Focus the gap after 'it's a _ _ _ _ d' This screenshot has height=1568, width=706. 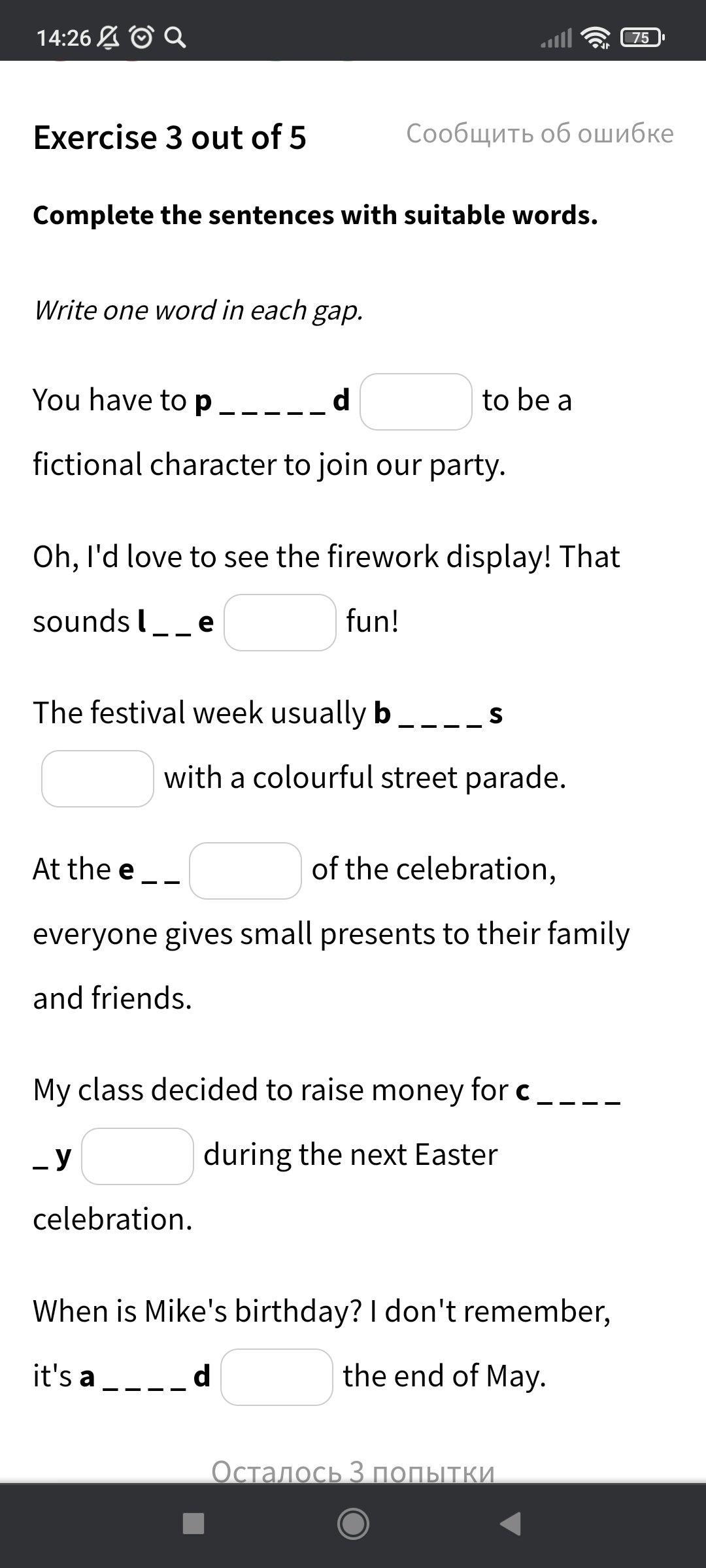277,1377
